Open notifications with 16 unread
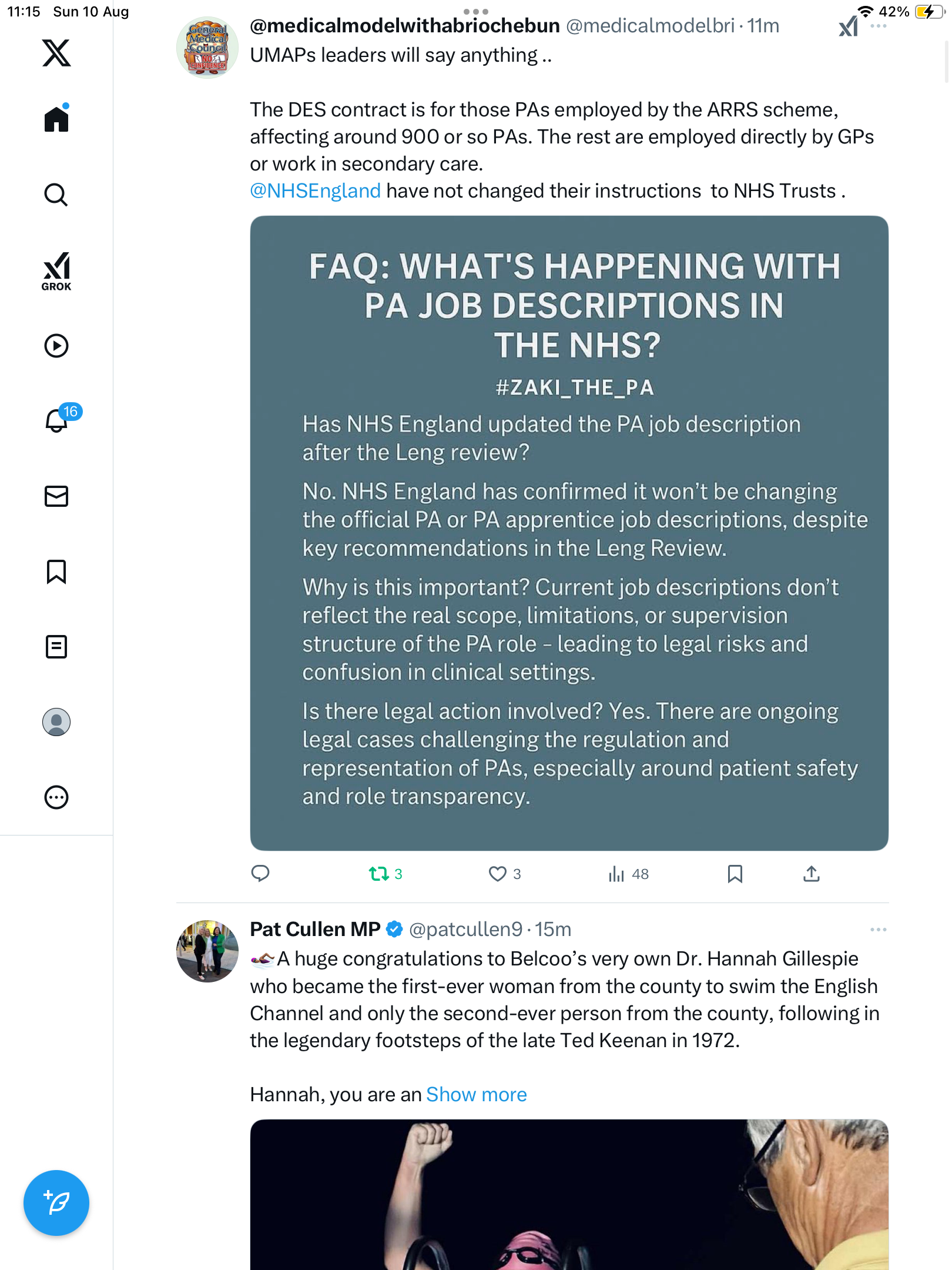This screenshot has width=952, height=1270. [x=56, y=421]
